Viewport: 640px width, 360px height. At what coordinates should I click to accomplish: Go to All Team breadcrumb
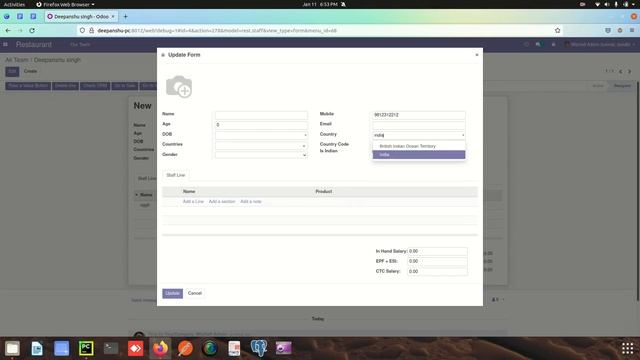pyautogui.click(x=17, y=60)
